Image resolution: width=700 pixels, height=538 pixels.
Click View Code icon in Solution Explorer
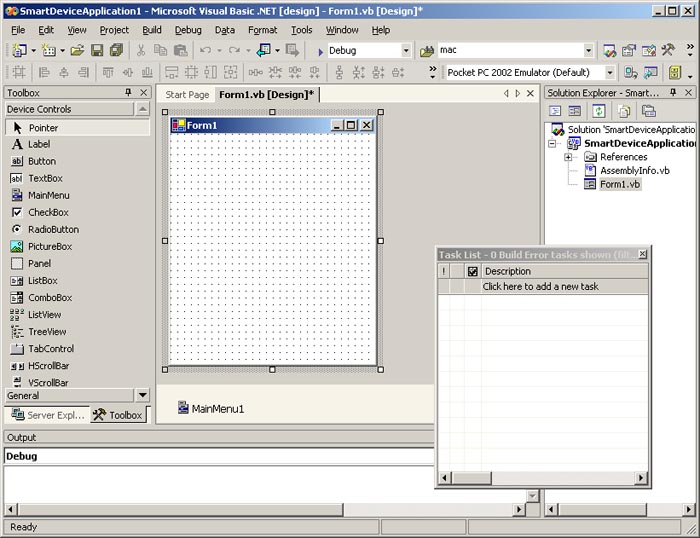pyautogui.click(x=555, y=111)
